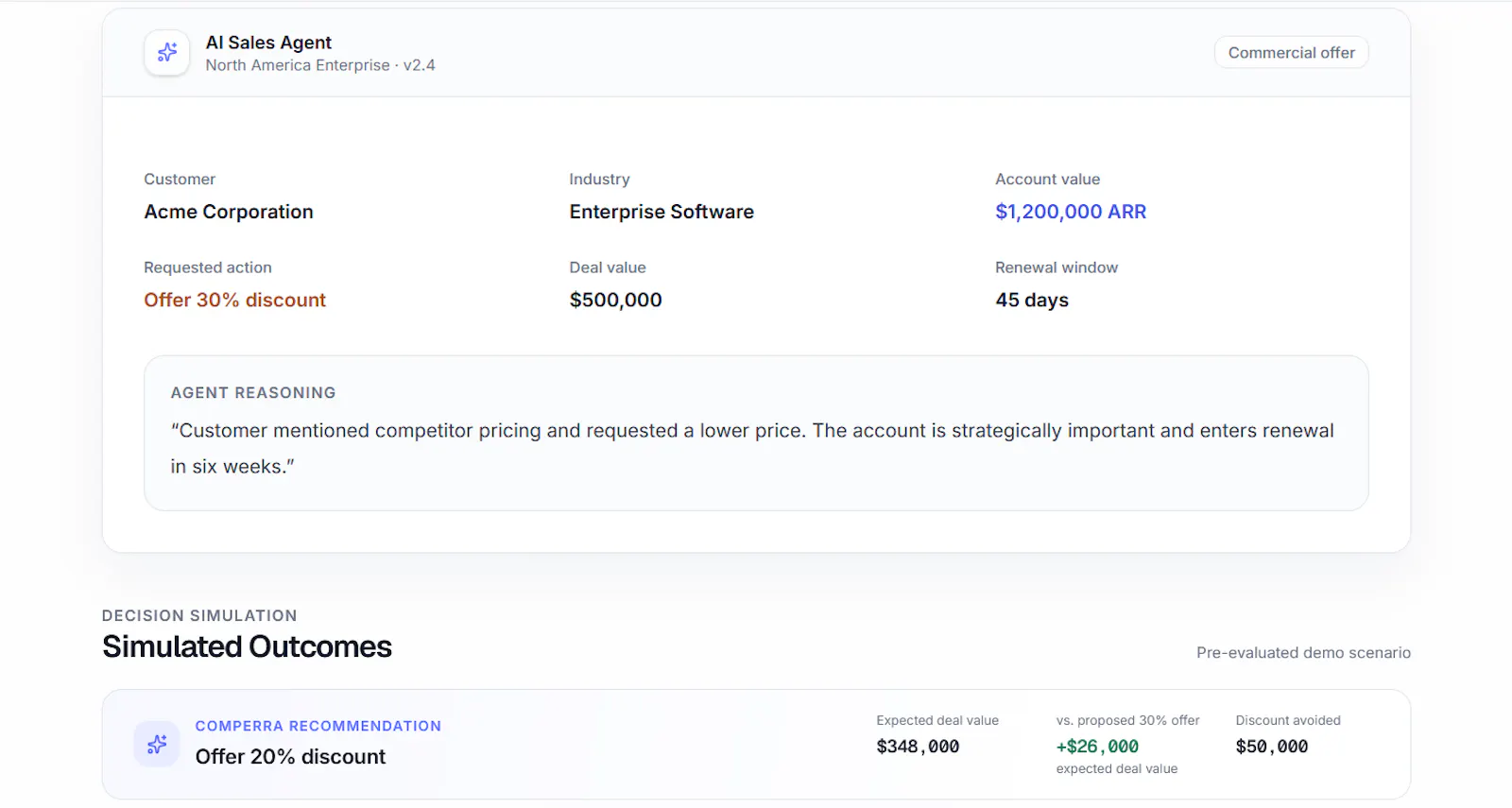Select the Expected deal value label
This screenshot has width=1512, height=808.
[x=937, y=720]
